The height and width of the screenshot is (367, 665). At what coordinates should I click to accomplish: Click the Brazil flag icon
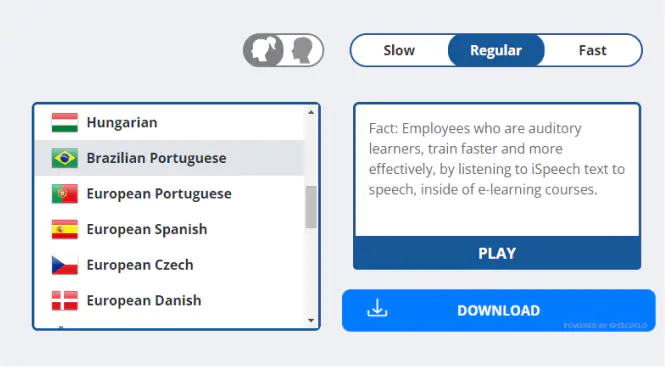(65, 158)
